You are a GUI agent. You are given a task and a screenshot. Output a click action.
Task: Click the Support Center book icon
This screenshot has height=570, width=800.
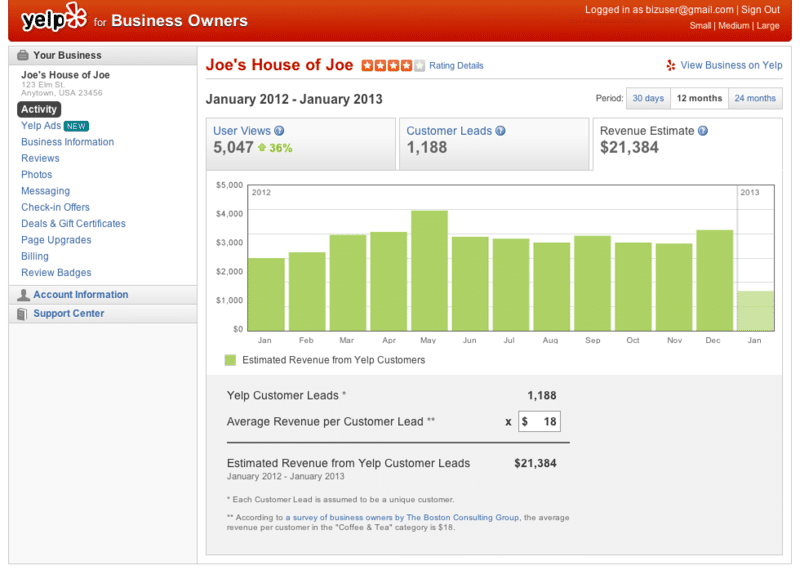[23, 314]
